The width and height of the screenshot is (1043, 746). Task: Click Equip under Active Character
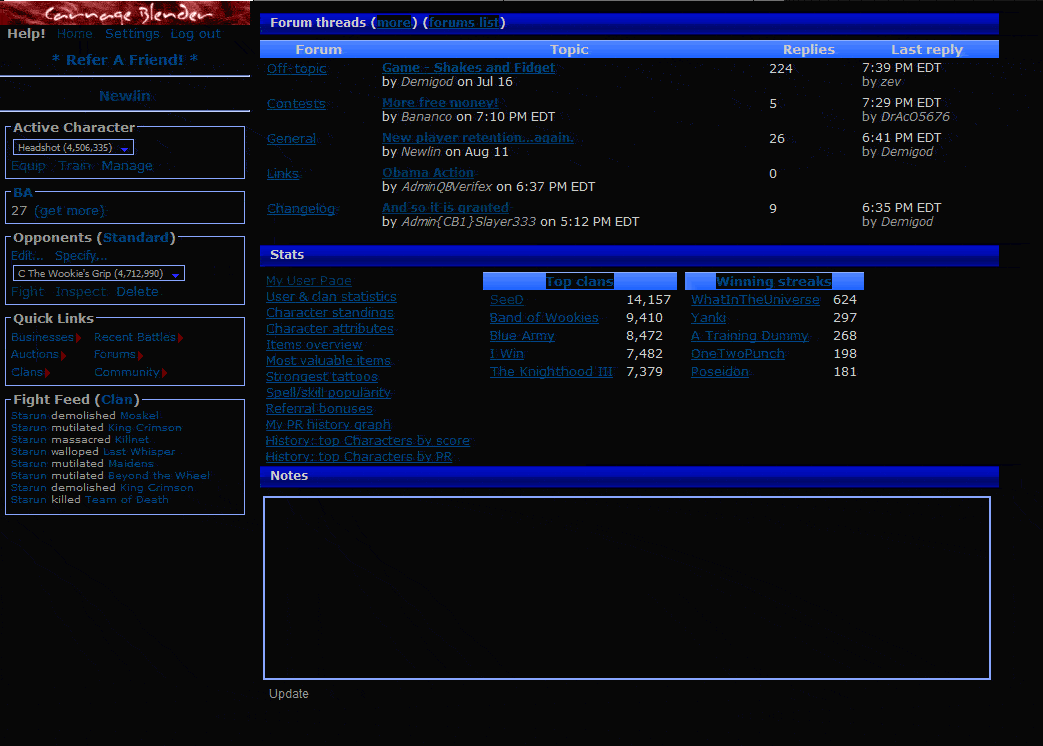(29, 166)
